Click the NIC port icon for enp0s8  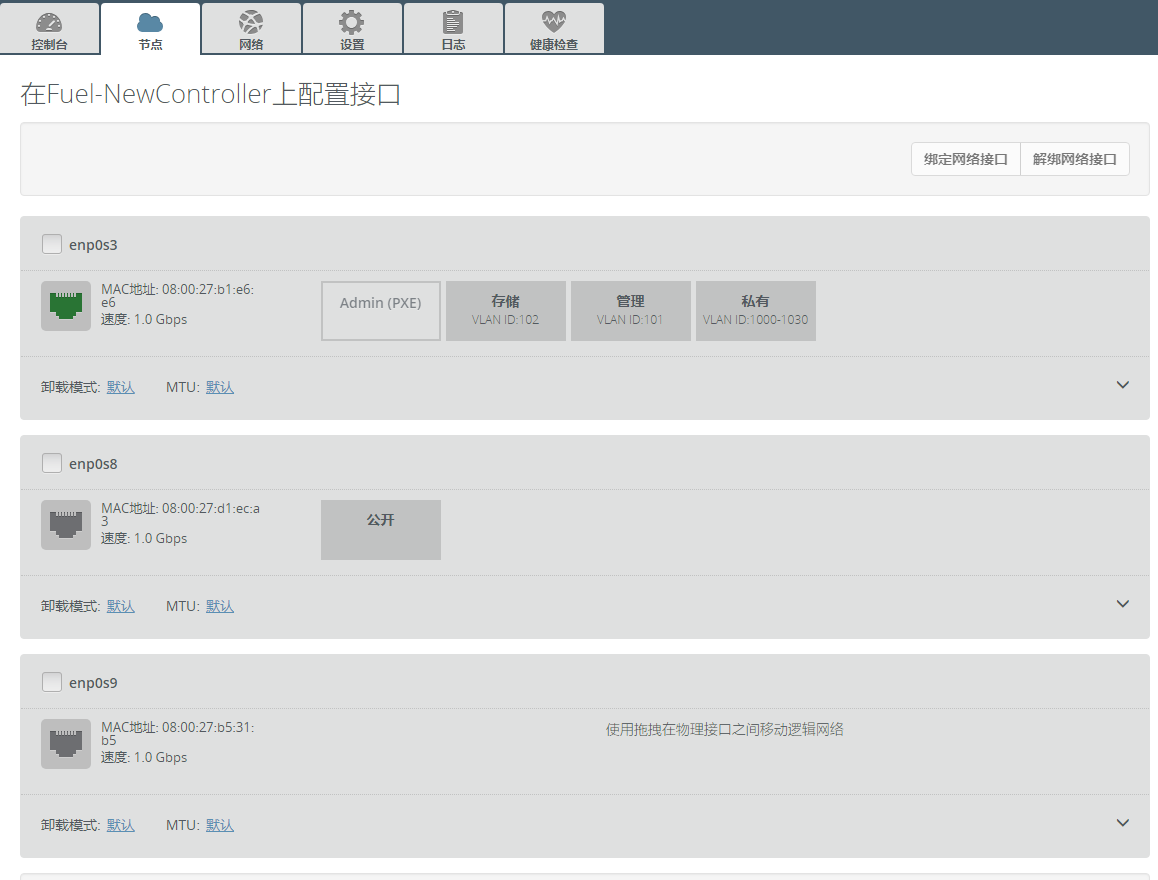[x=66, y=524]
